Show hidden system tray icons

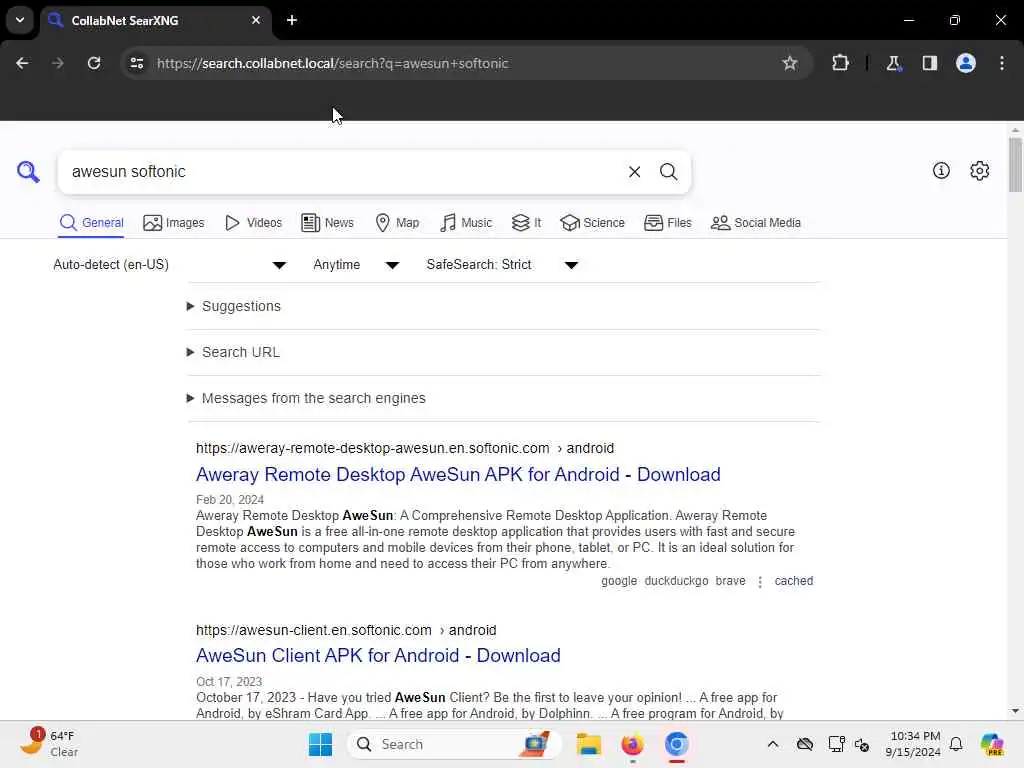tap(773, 744)
